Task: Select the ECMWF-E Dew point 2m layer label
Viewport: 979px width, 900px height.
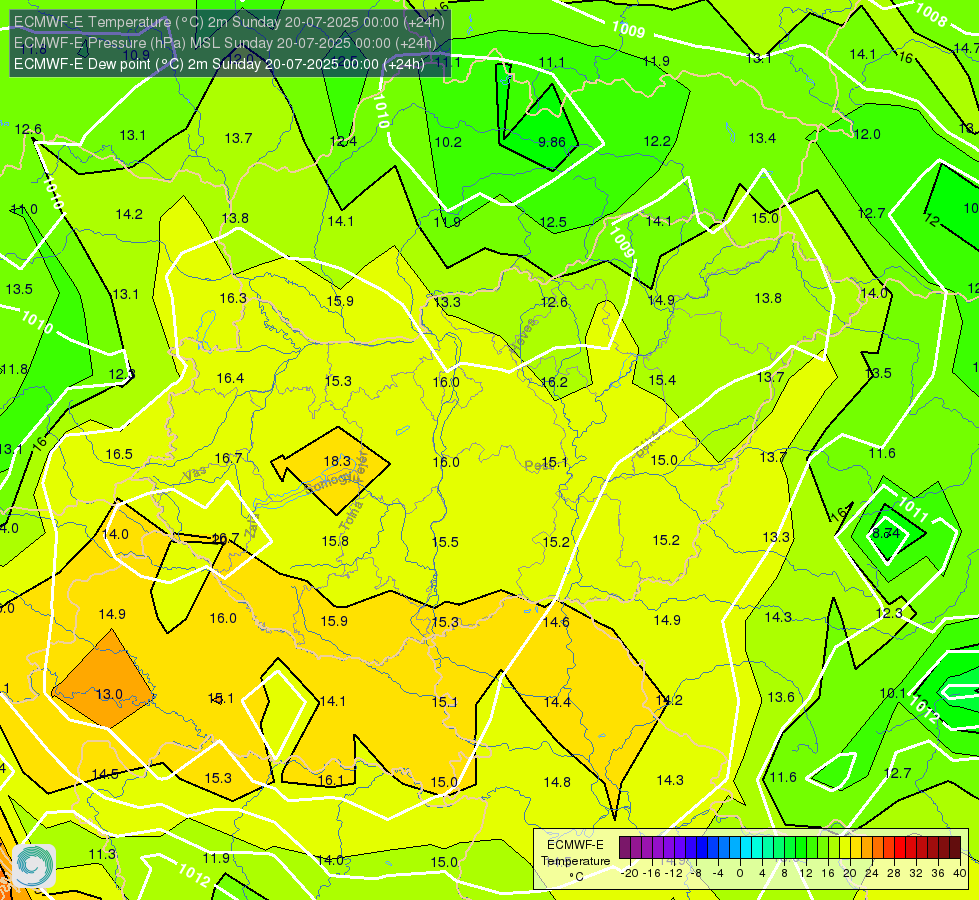Action: click(219, 64)
